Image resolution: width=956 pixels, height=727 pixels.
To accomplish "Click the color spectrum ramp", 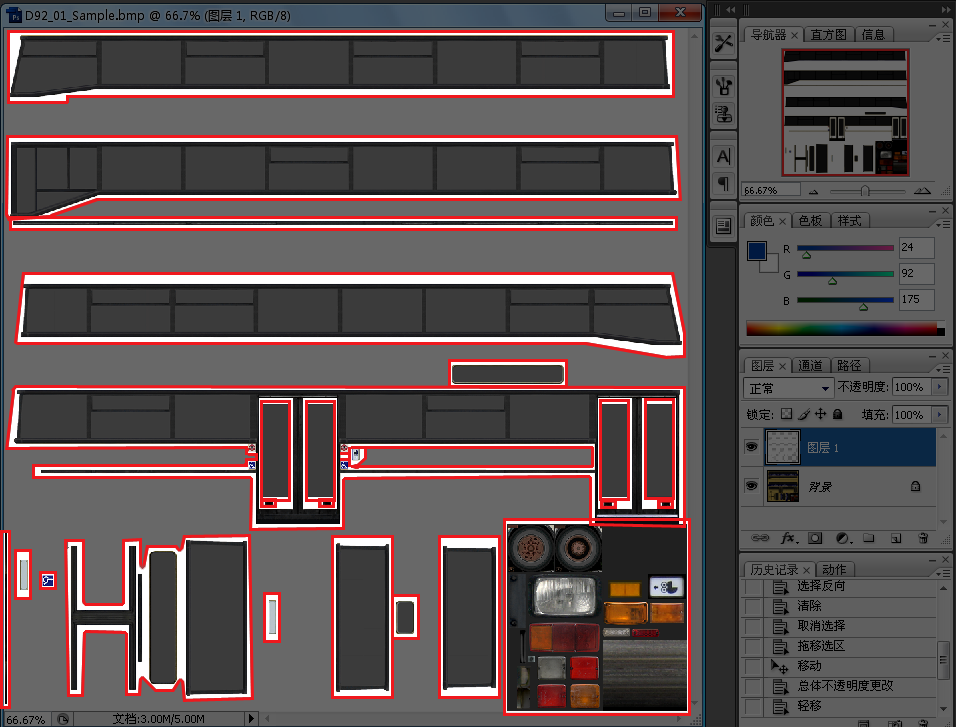I will click(845, 329).
